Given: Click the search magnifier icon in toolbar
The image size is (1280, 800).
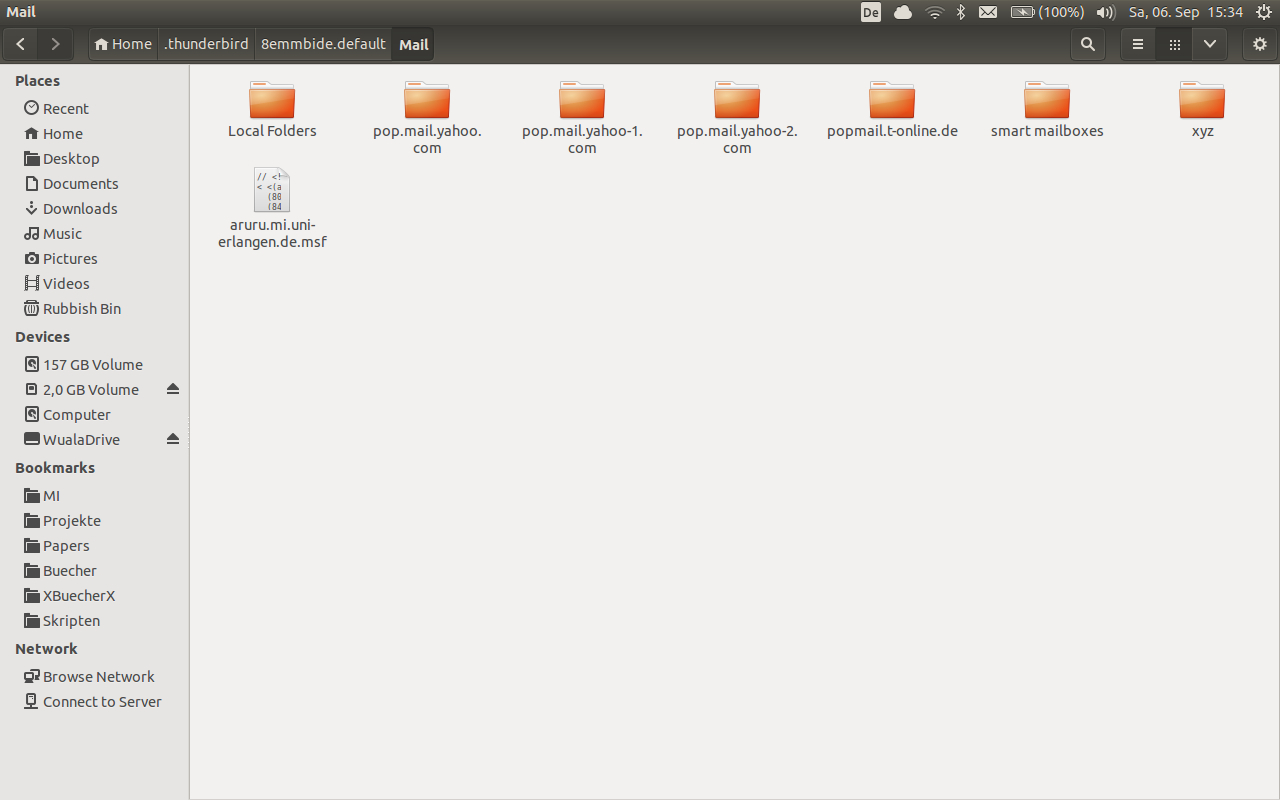Looking at the screenshot, I should 1088,44.
